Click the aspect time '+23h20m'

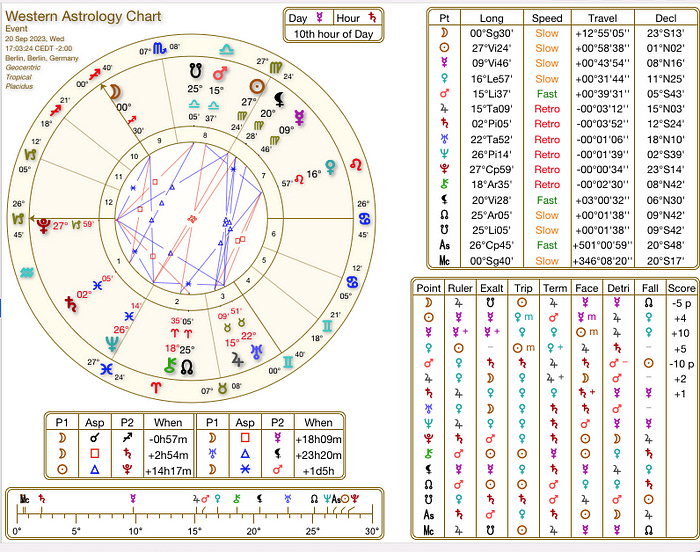click(318, 455)
